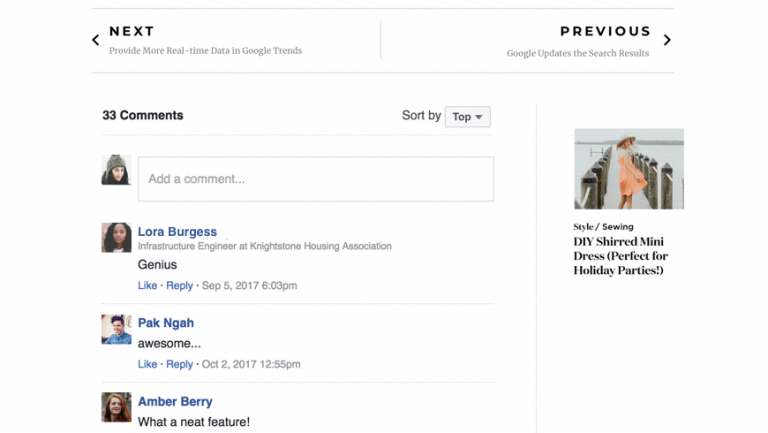Type in the Add a comment field
Image resolution: width=768 pixels, height=433 pixels.
[x=315, y=179]
